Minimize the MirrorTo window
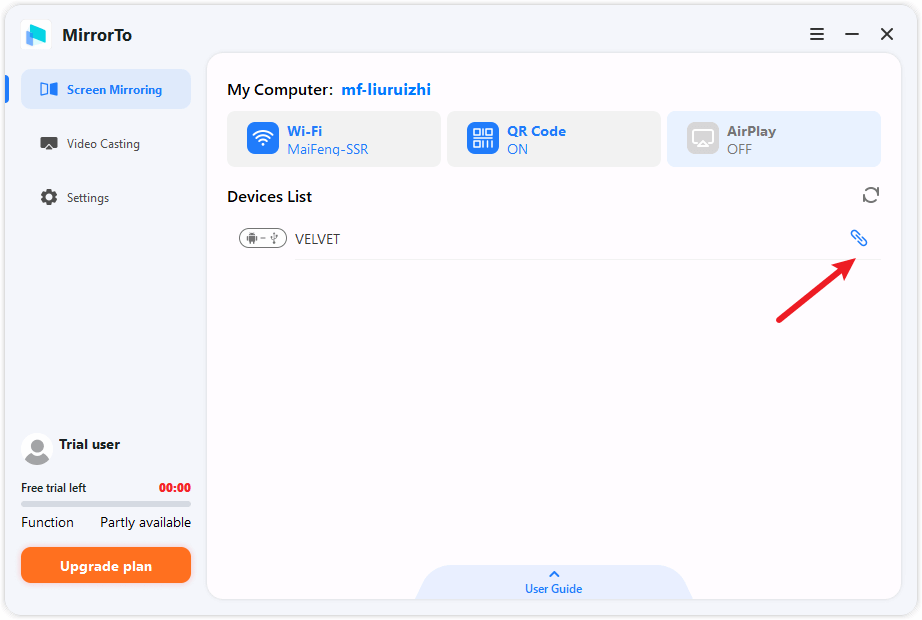Image resolution: width=922 pixels, height=620 pixels. click(x=851, y=34)
